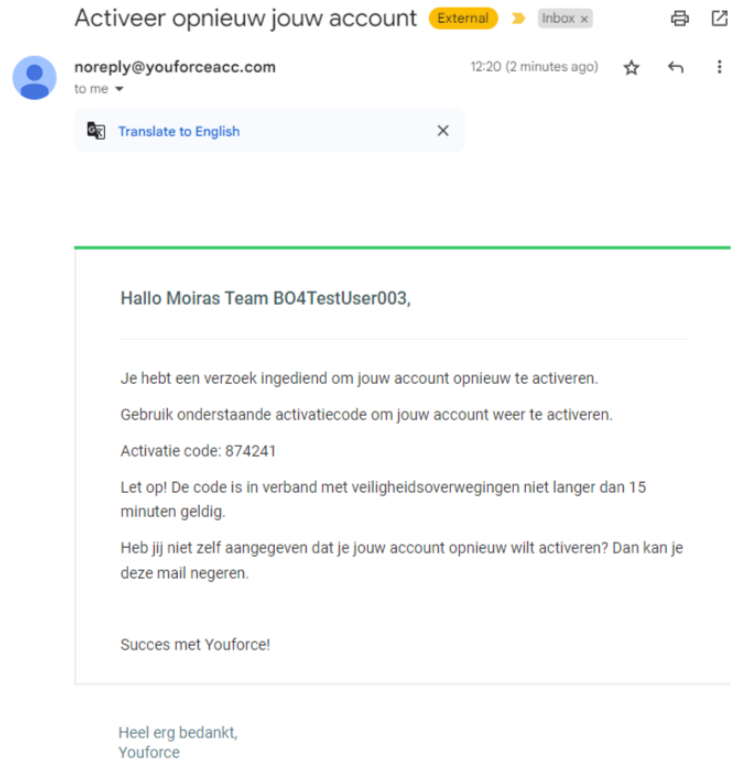Click Translate to English link
The height and width of the screenshot is (774, 753).
tap(179, 131)
